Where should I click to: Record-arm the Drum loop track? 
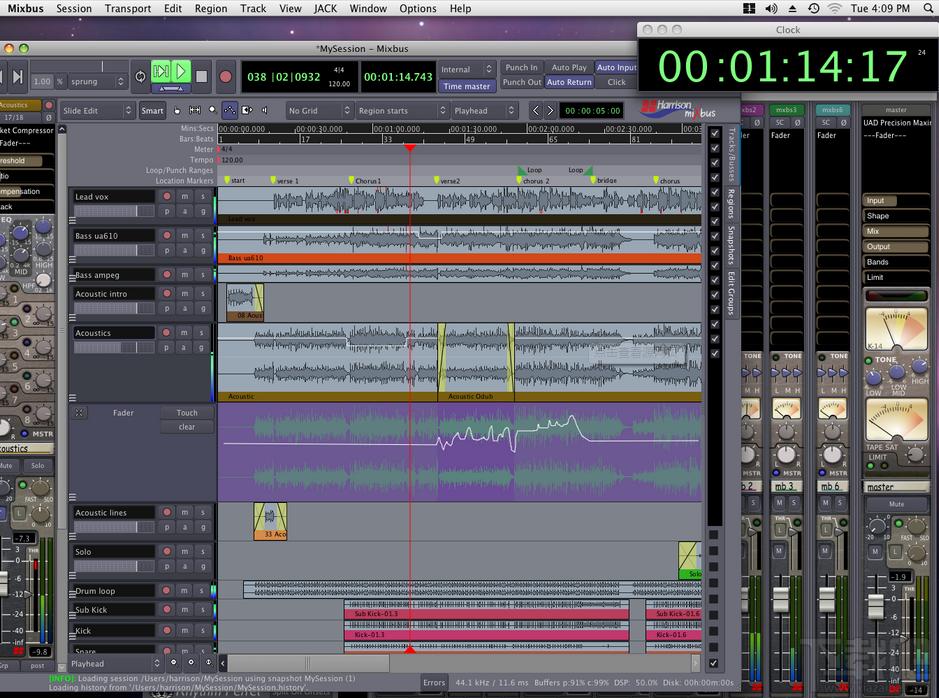click(x=167, y=591)
